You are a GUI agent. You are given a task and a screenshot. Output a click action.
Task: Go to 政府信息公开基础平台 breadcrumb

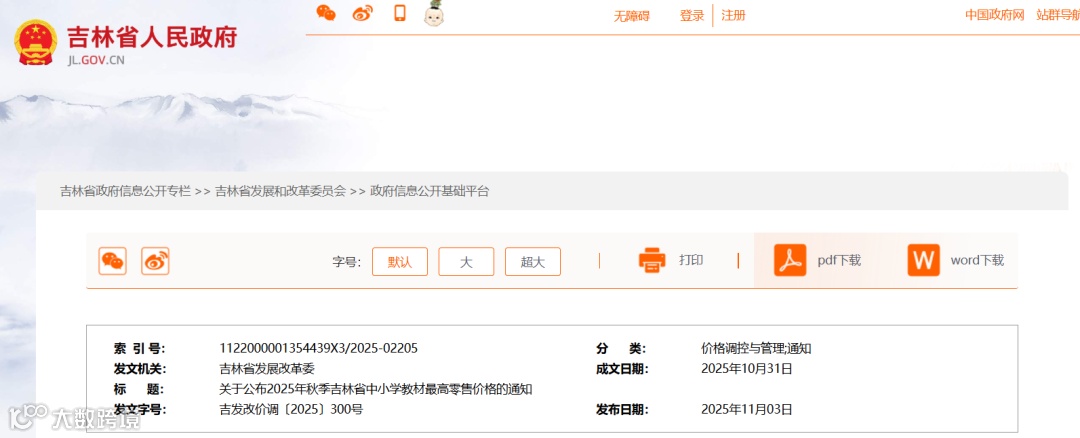point(430,191)
